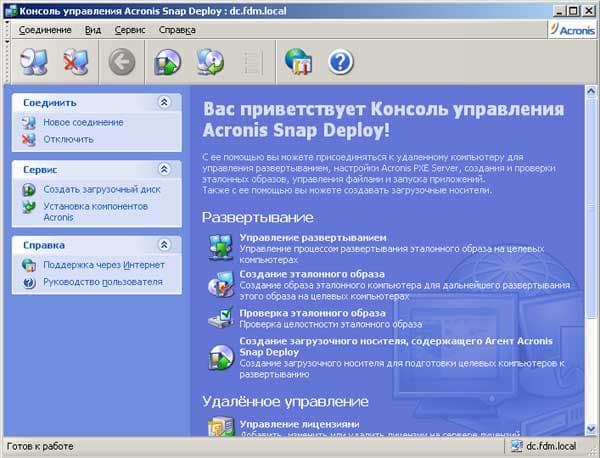Image resolution: width=600 pixels, height=458 pixels.
Task: Click the help icon beside Руководство пользователя
Action: point(29,282)
